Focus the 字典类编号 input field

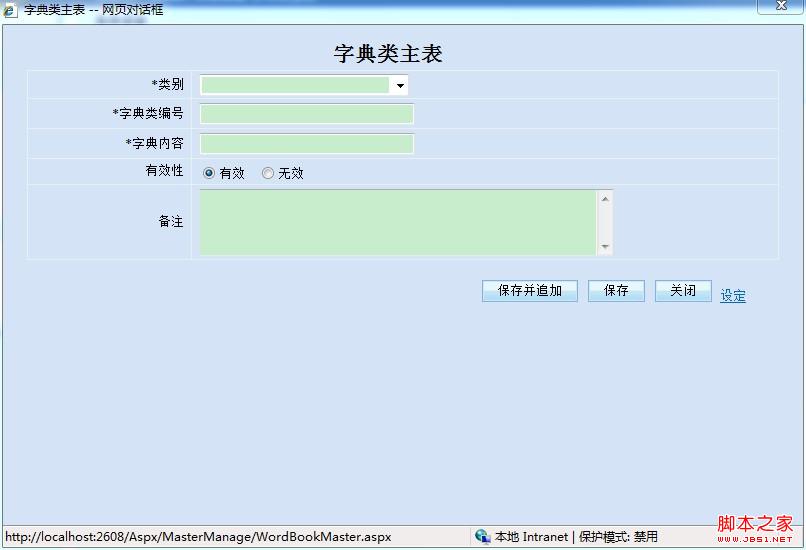point(306,114)
